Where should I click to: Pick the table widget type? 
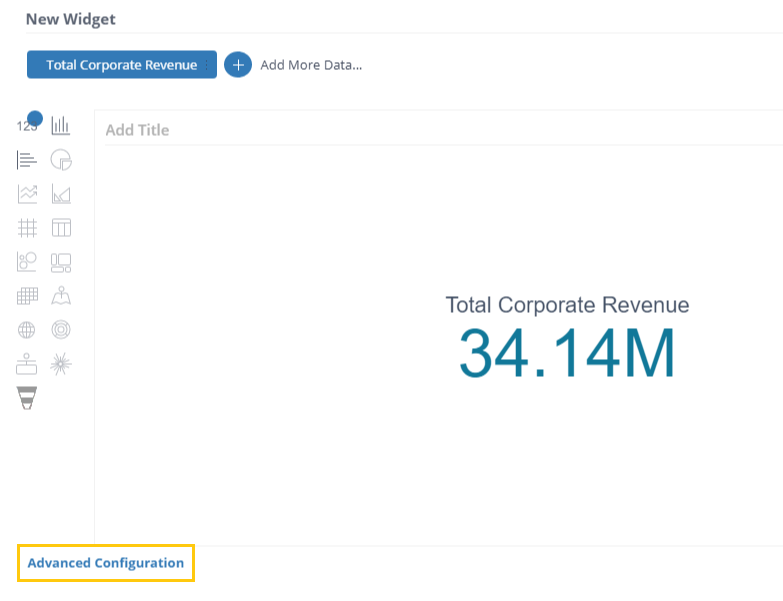tap(61, 228)
